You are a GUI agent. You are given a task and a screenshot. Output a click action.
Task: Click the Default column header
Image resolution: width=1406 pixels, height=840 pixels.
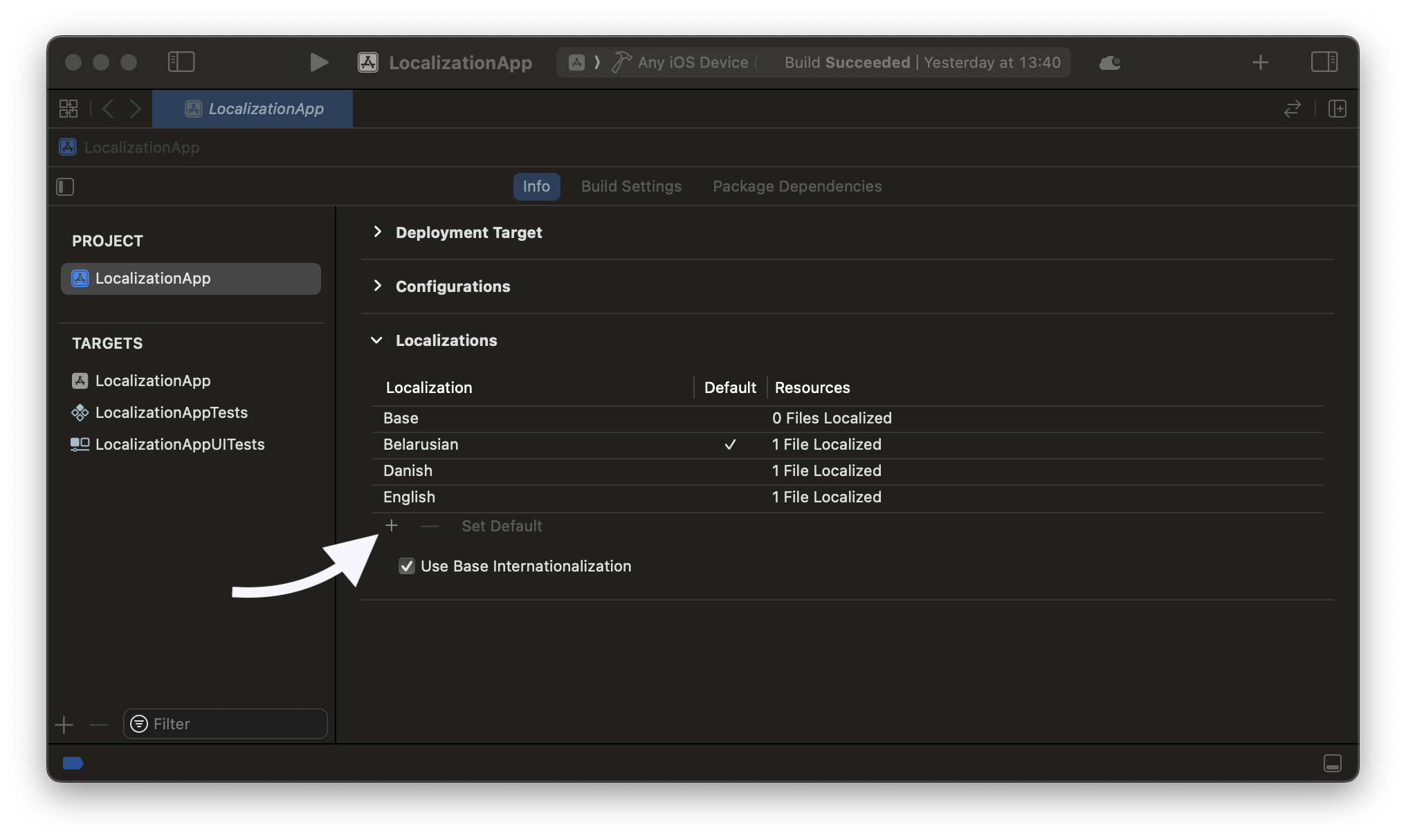[730, 387]
